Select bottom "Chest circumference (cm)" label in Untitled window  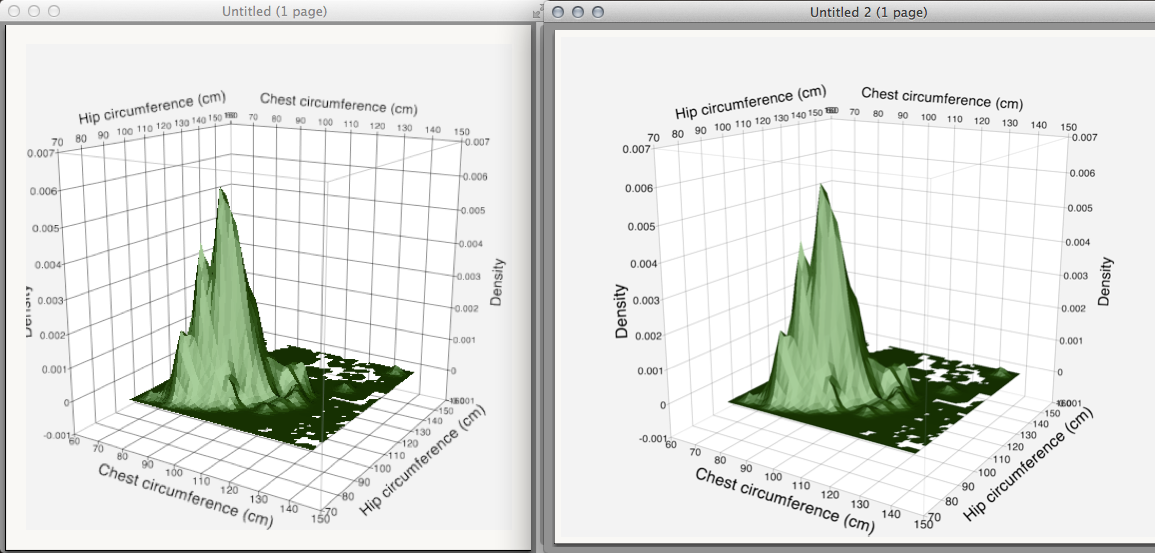[186, 494]
